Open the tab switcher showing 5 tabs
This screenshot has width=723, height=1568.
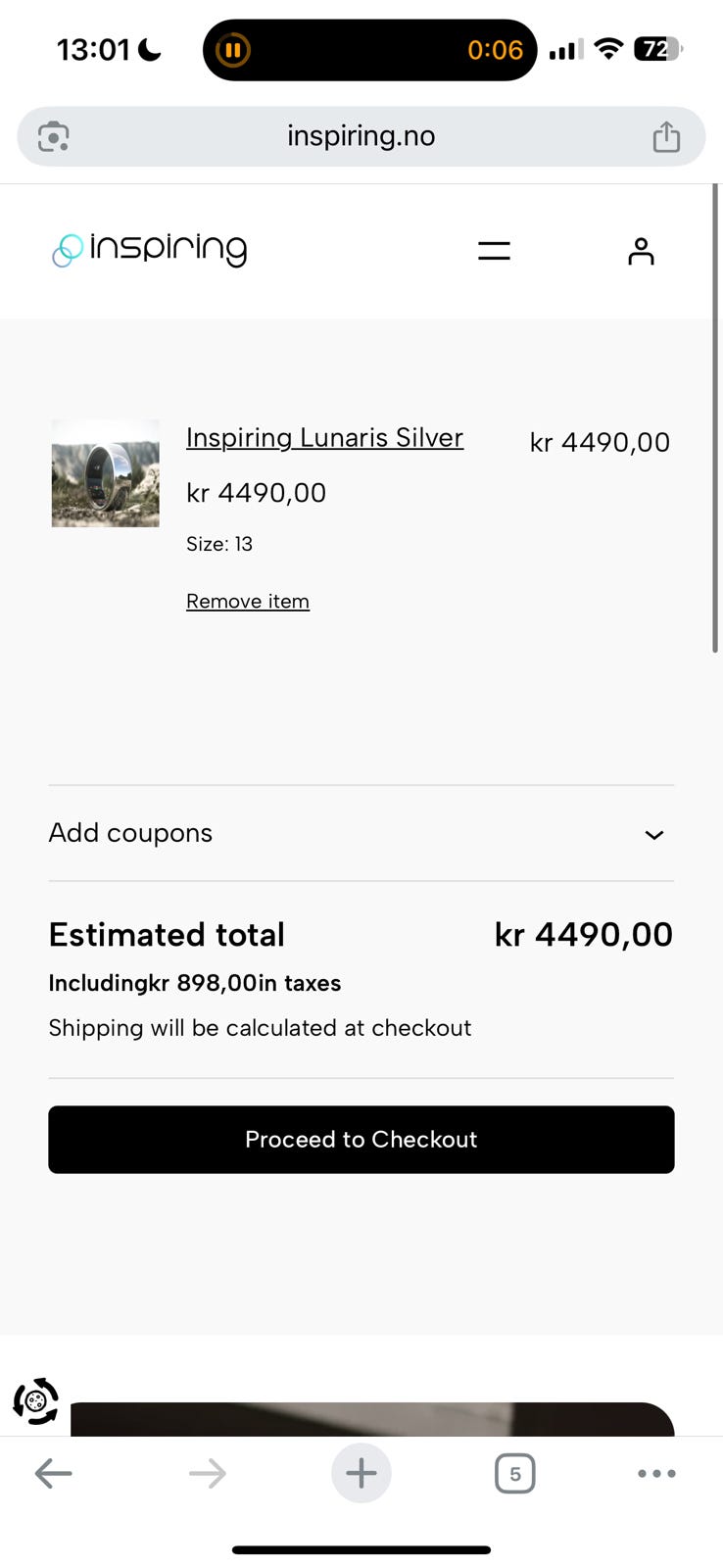tap(514, 1473)
